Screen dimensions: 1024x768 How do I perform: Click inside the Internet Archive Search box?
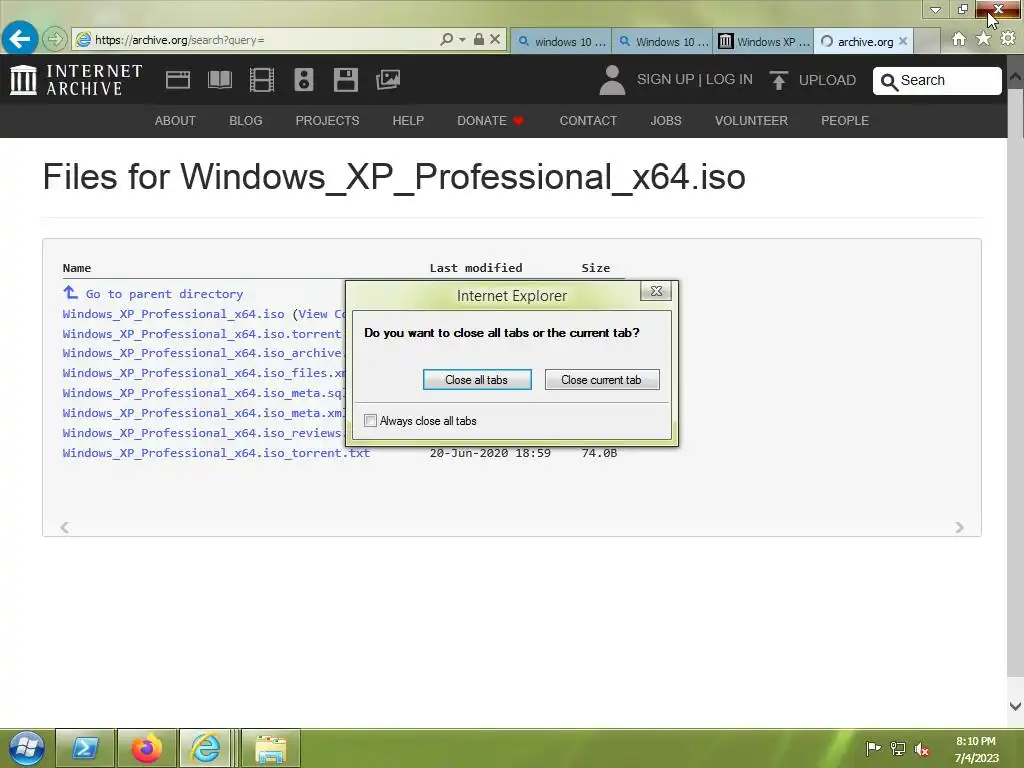click(937, 81)
